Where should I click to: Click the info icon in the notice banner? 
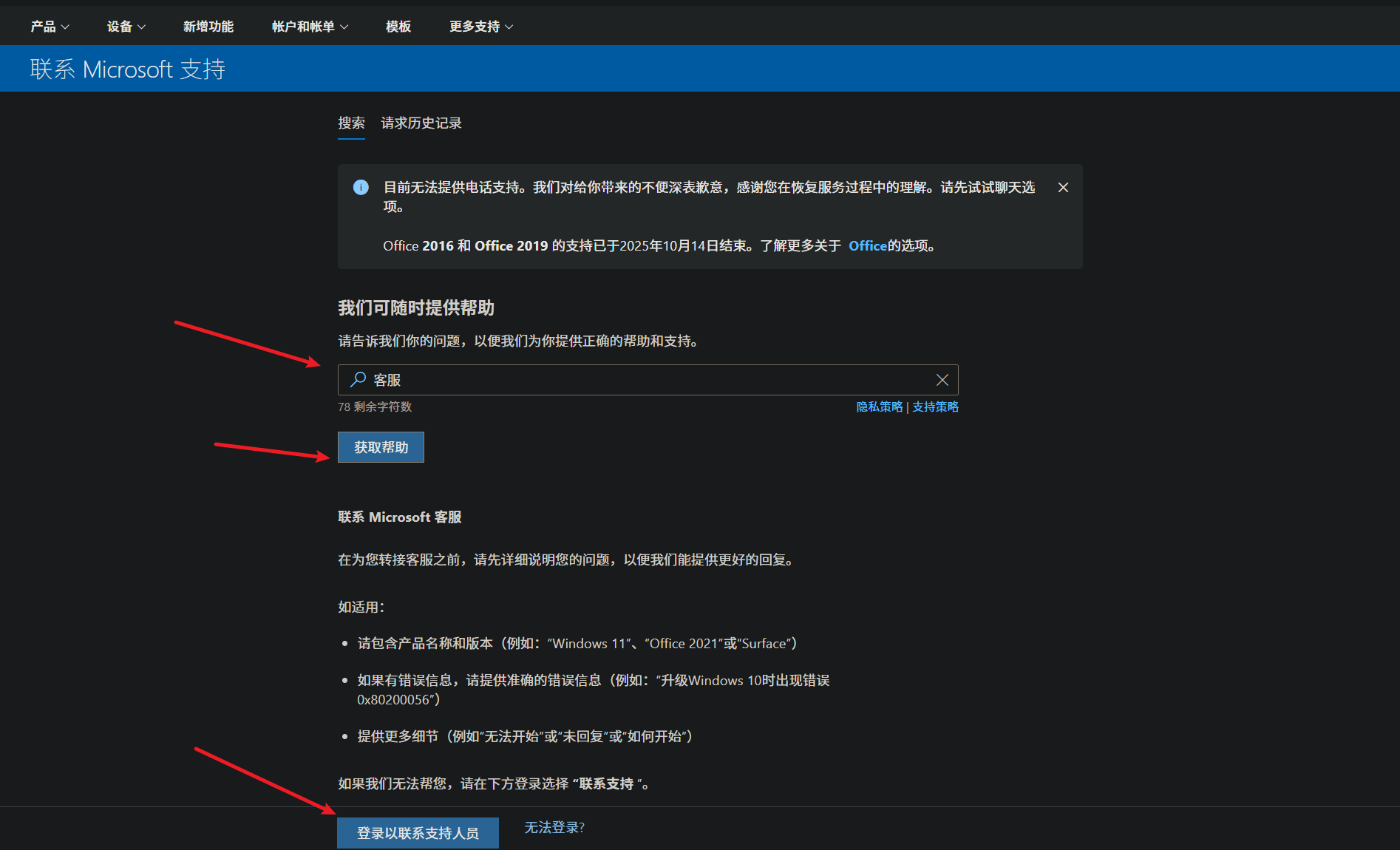[x=361, y=188]
